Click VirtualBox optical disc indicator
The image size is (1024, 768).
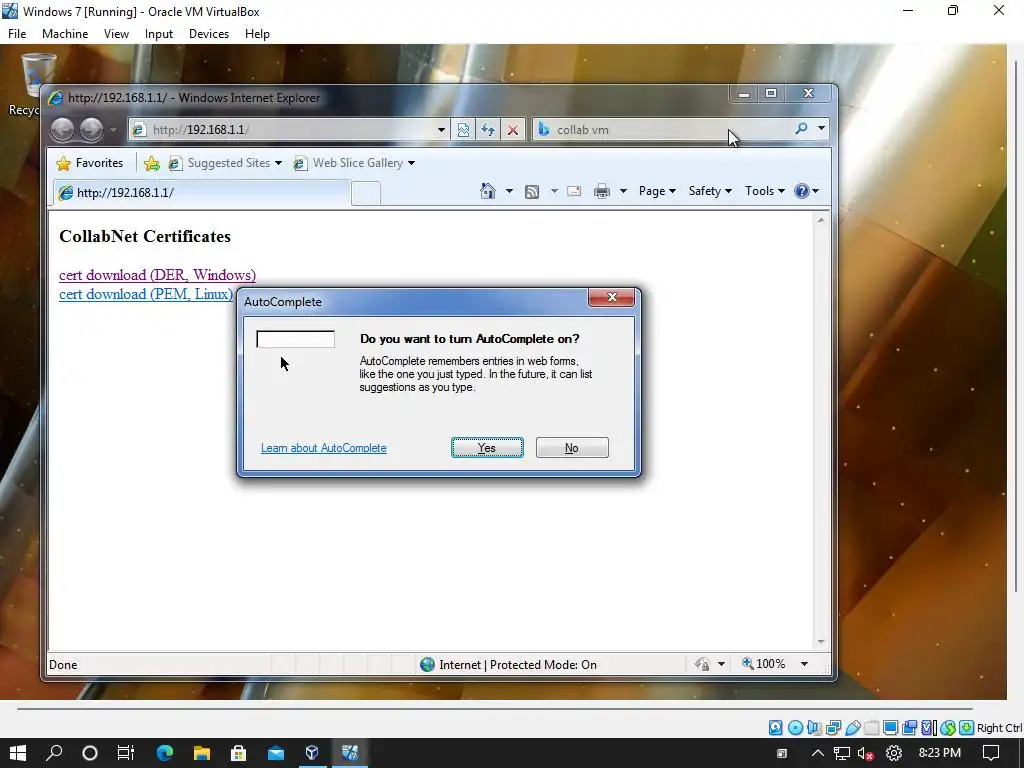(795, 728)
